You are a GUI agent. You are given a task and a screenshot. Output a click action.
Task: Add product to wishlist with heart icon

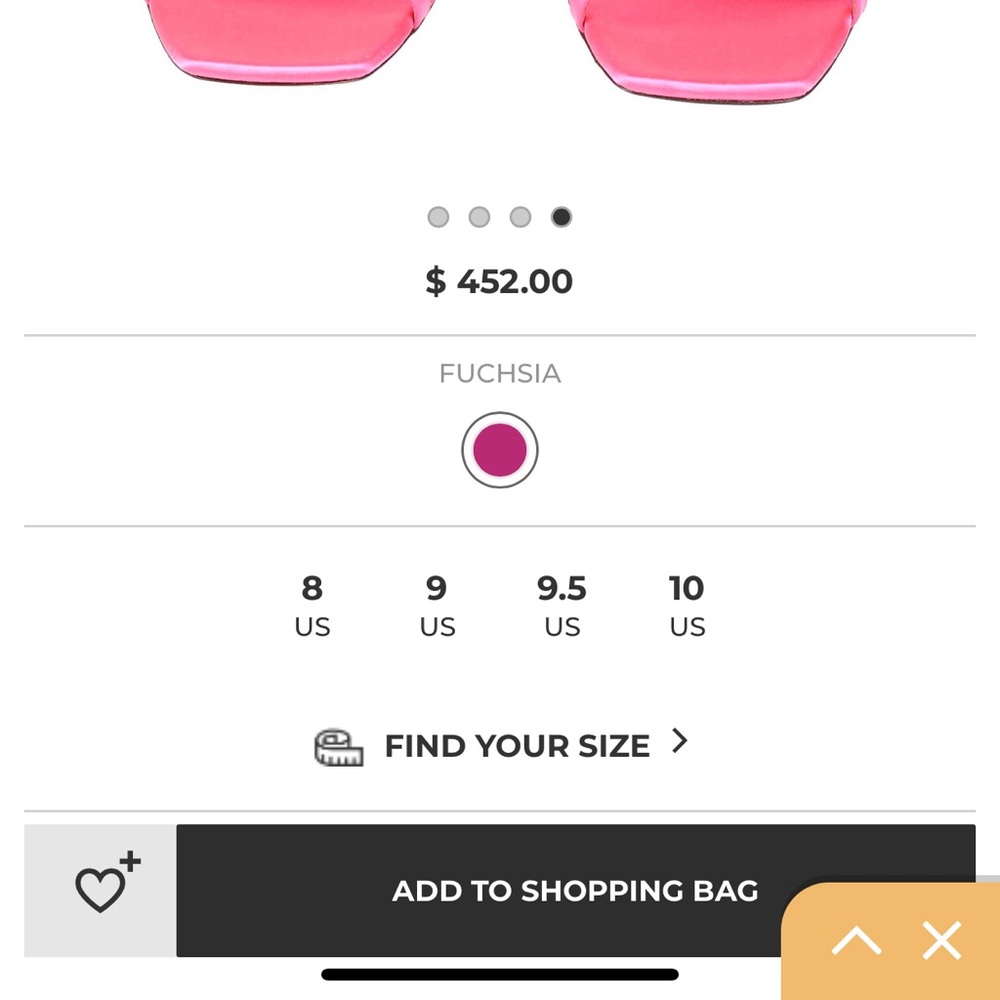pos(102,889)
